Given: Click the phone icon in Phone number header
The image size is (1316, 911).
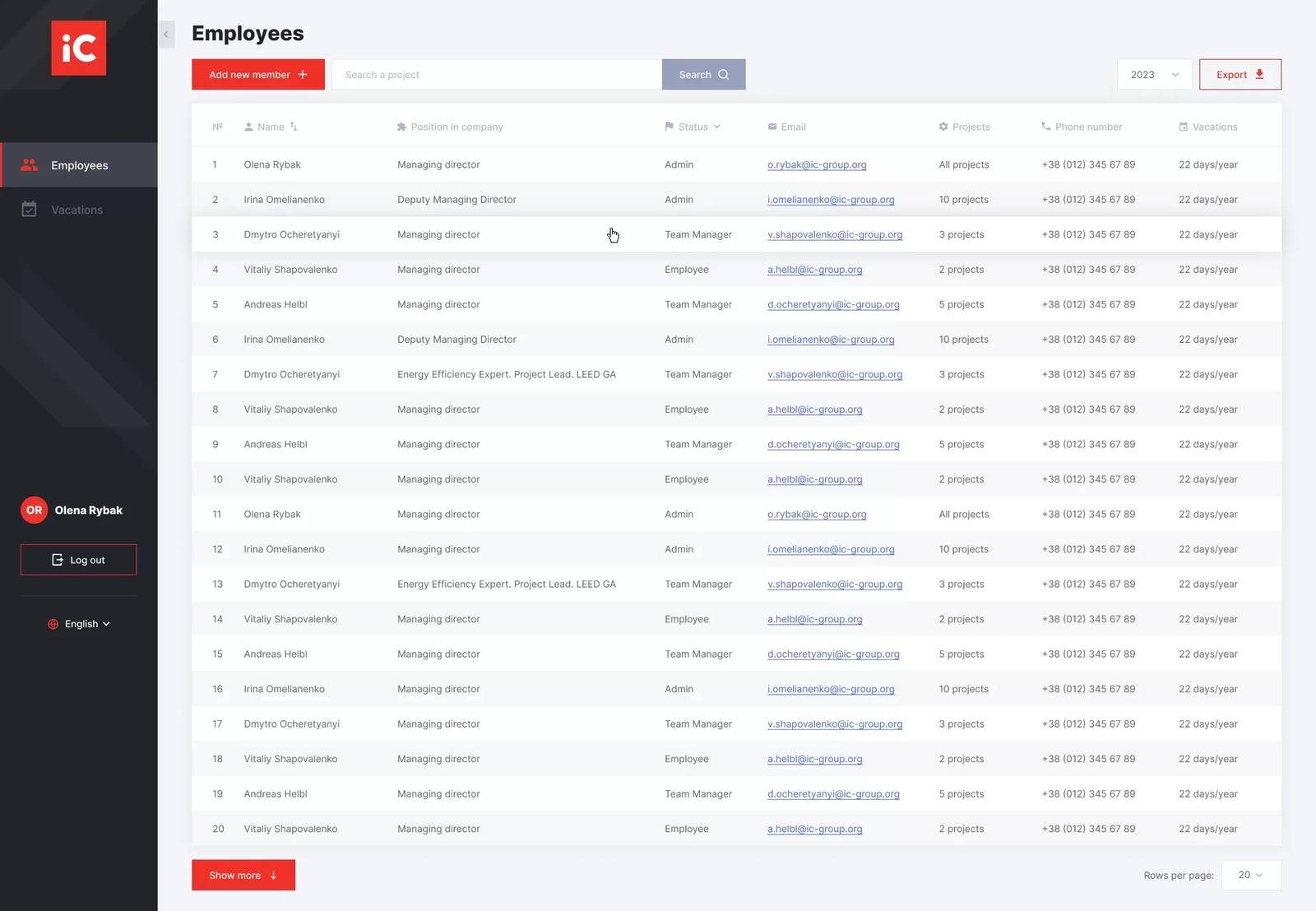Looking at the screenshot, I should [x=1046, y=126].
